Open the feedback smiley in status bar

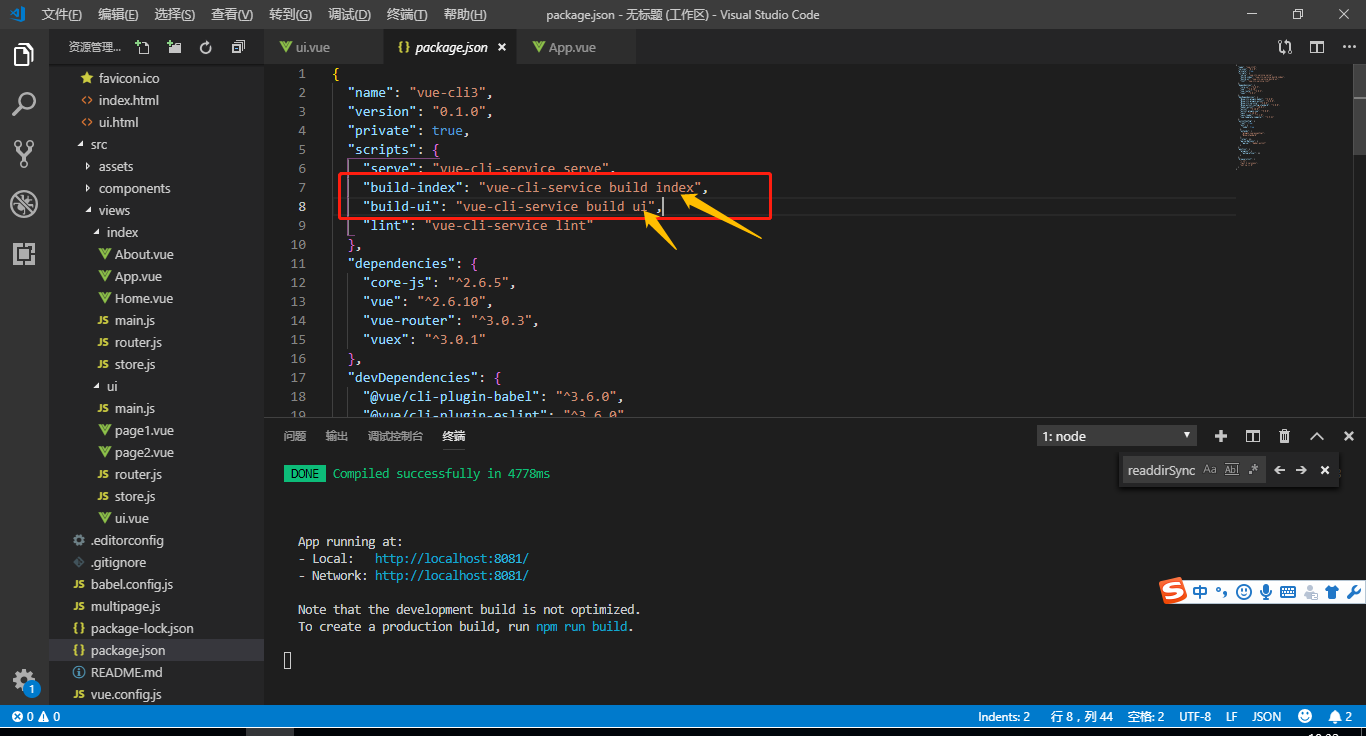click(x=1305, y=716)
